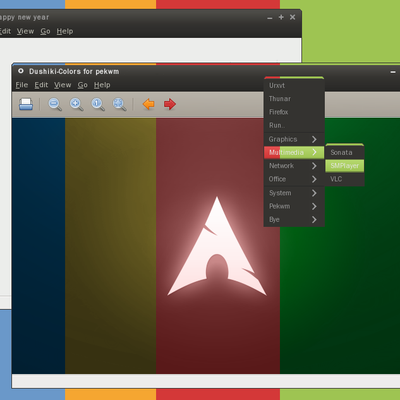Open Help menu in background window
This screenshot has height=400, width=400.
point(65,31)
